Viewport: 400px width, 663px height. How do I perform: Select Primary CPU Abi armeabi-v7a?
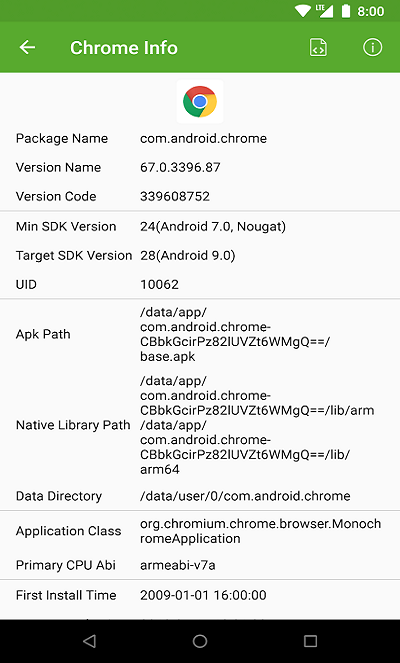[178, 565]
